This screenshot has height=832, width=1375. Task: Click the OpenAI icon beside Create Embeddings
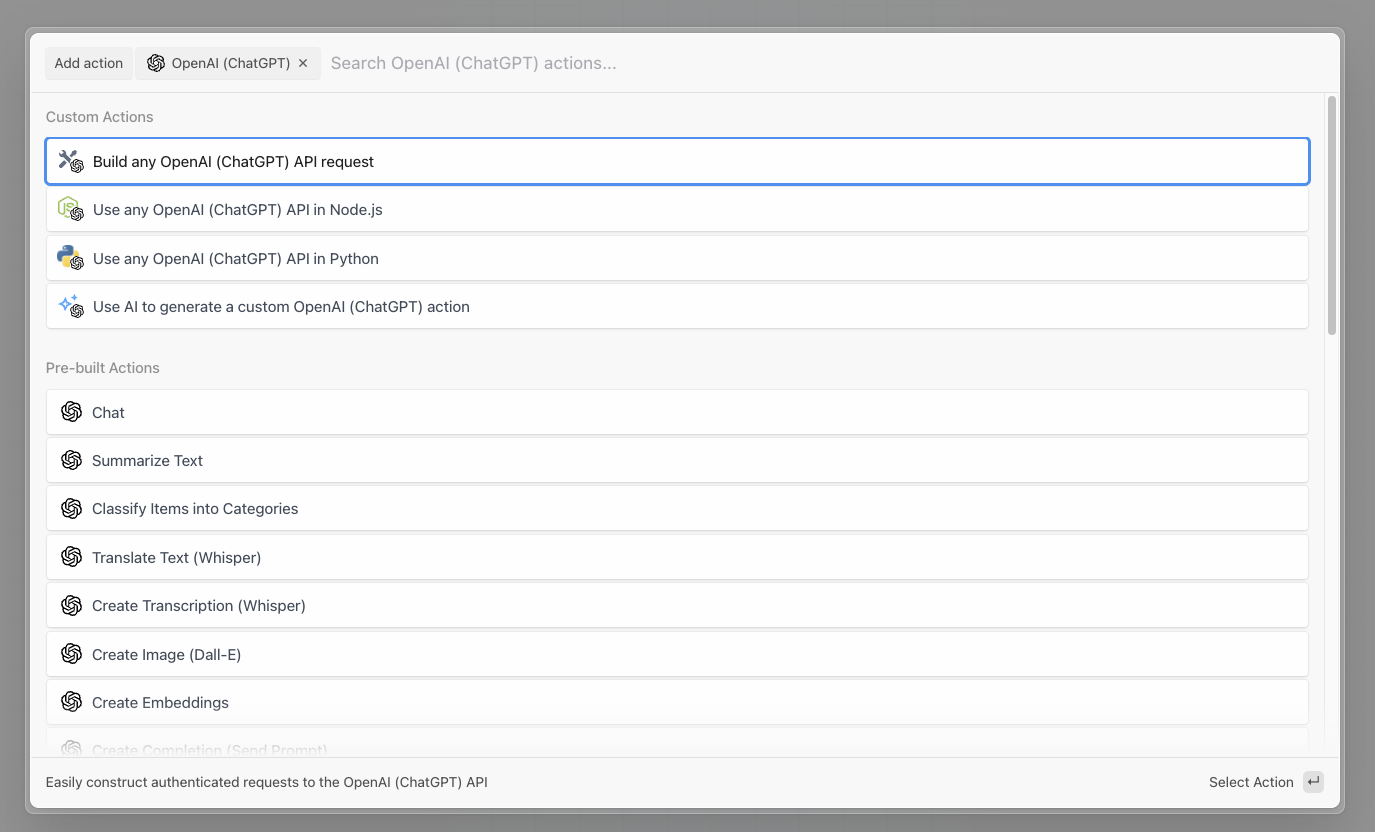click(x=71, y=702)
